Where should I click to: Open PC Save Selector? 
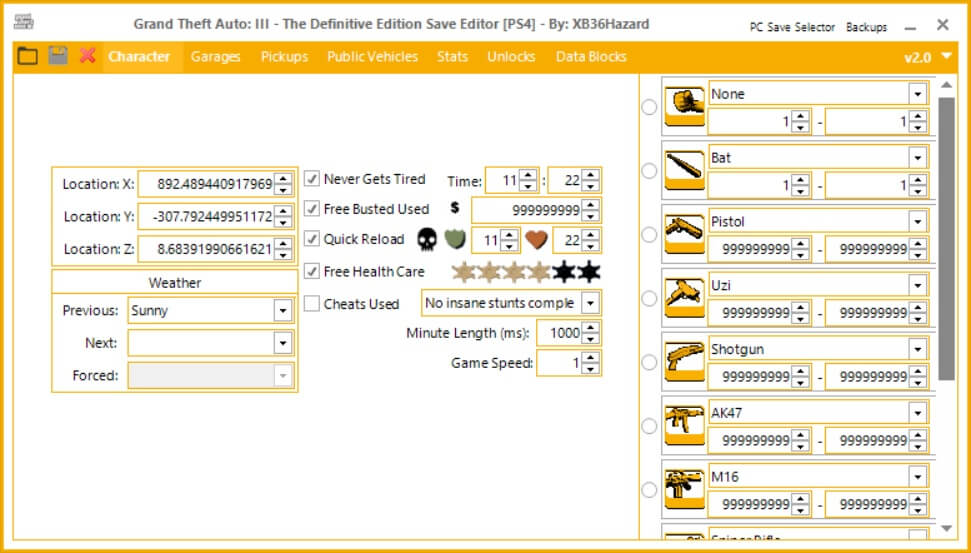pos(792,27)
